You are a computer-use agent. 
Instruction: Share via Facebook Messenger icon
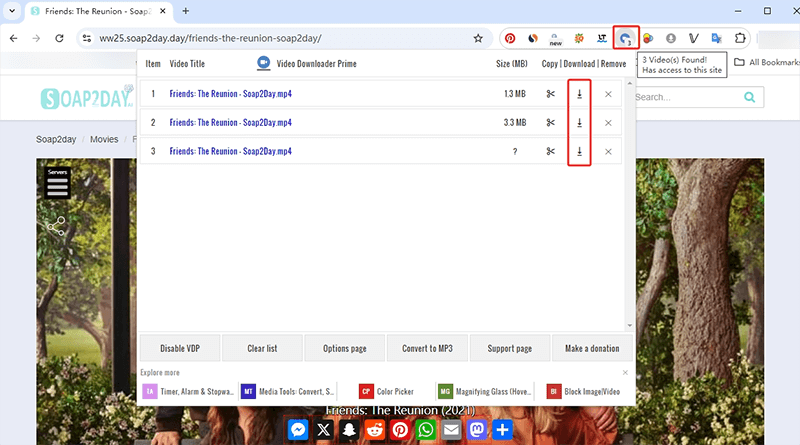coord(298,430)
